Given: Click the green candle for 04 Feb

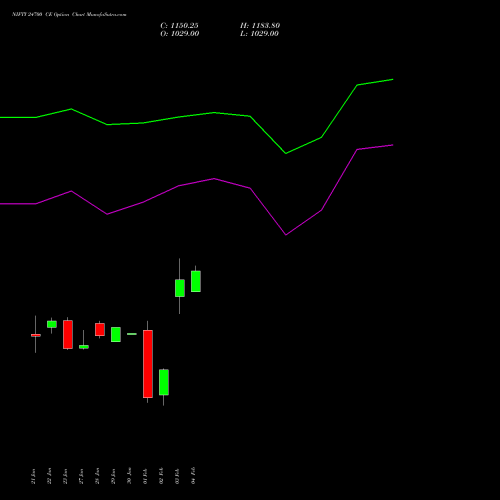Looking at the screenshot, I should pos(196,281).
